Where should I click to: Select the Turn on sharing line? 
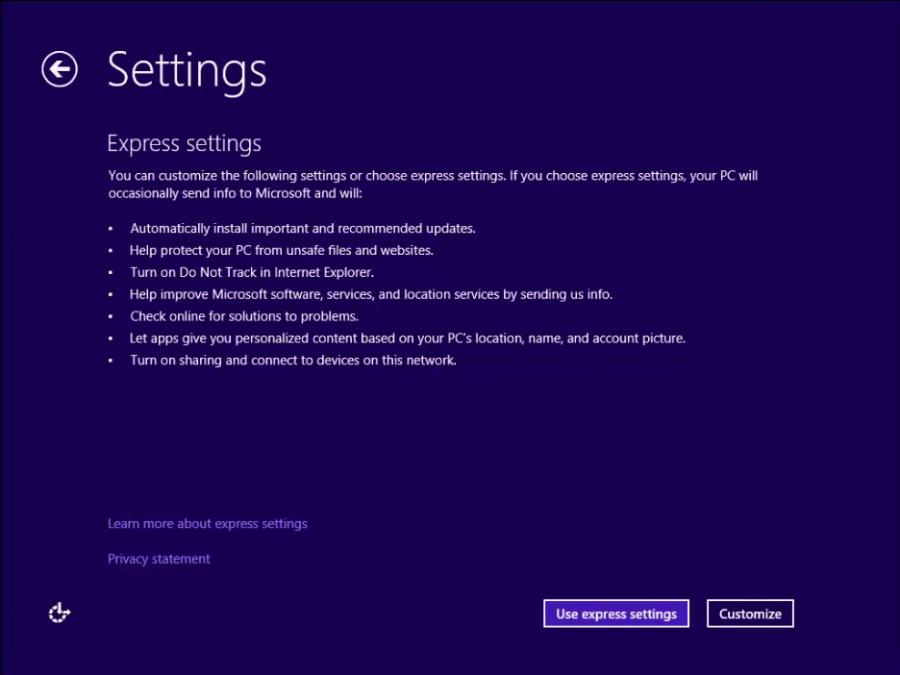point(293,360)
